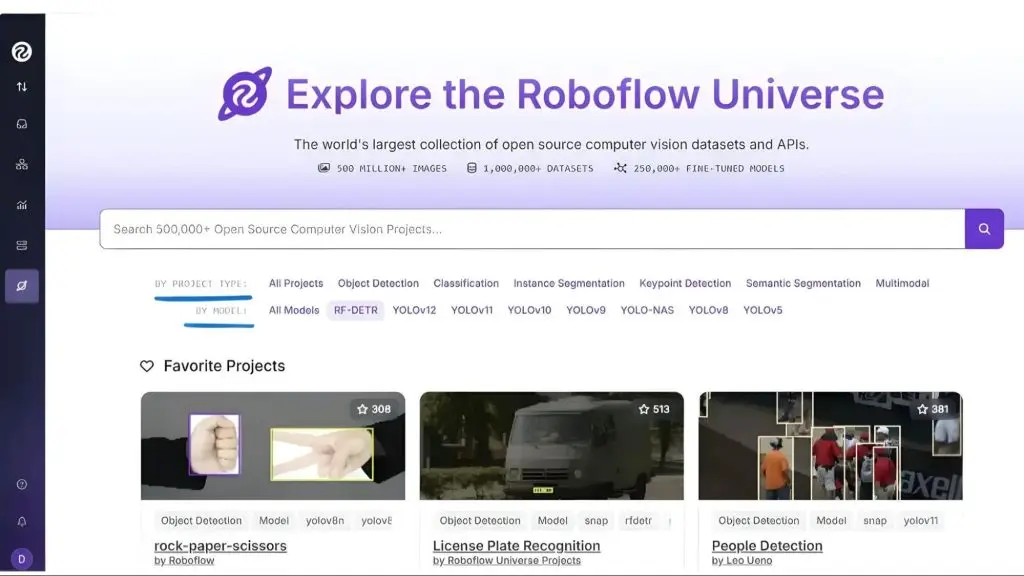Click the highlighted Universe planet icon

pyautogui.click(x=21, y=286)
